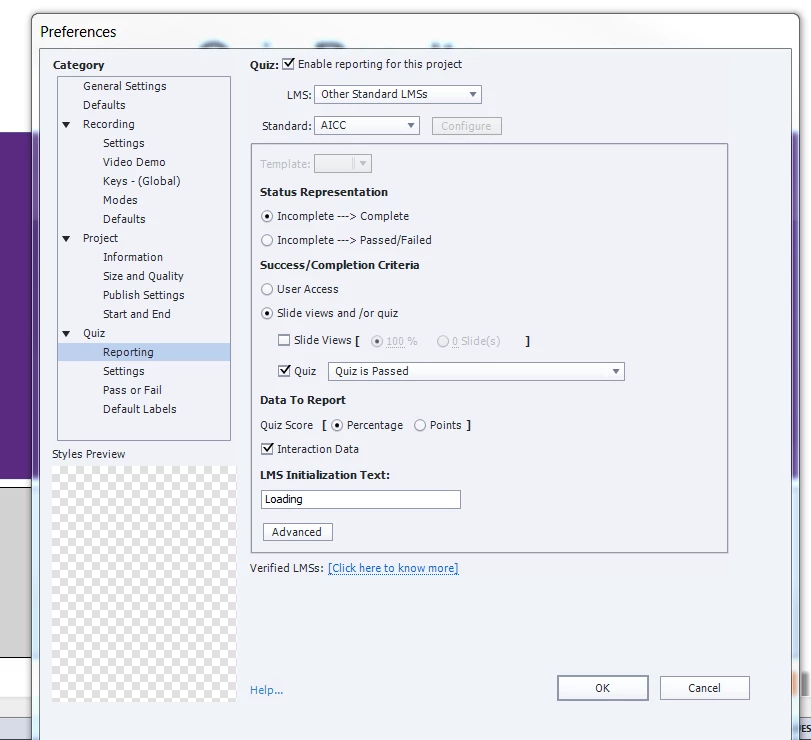
Task: Select Publish Settings category
Action: pos(144,295)
